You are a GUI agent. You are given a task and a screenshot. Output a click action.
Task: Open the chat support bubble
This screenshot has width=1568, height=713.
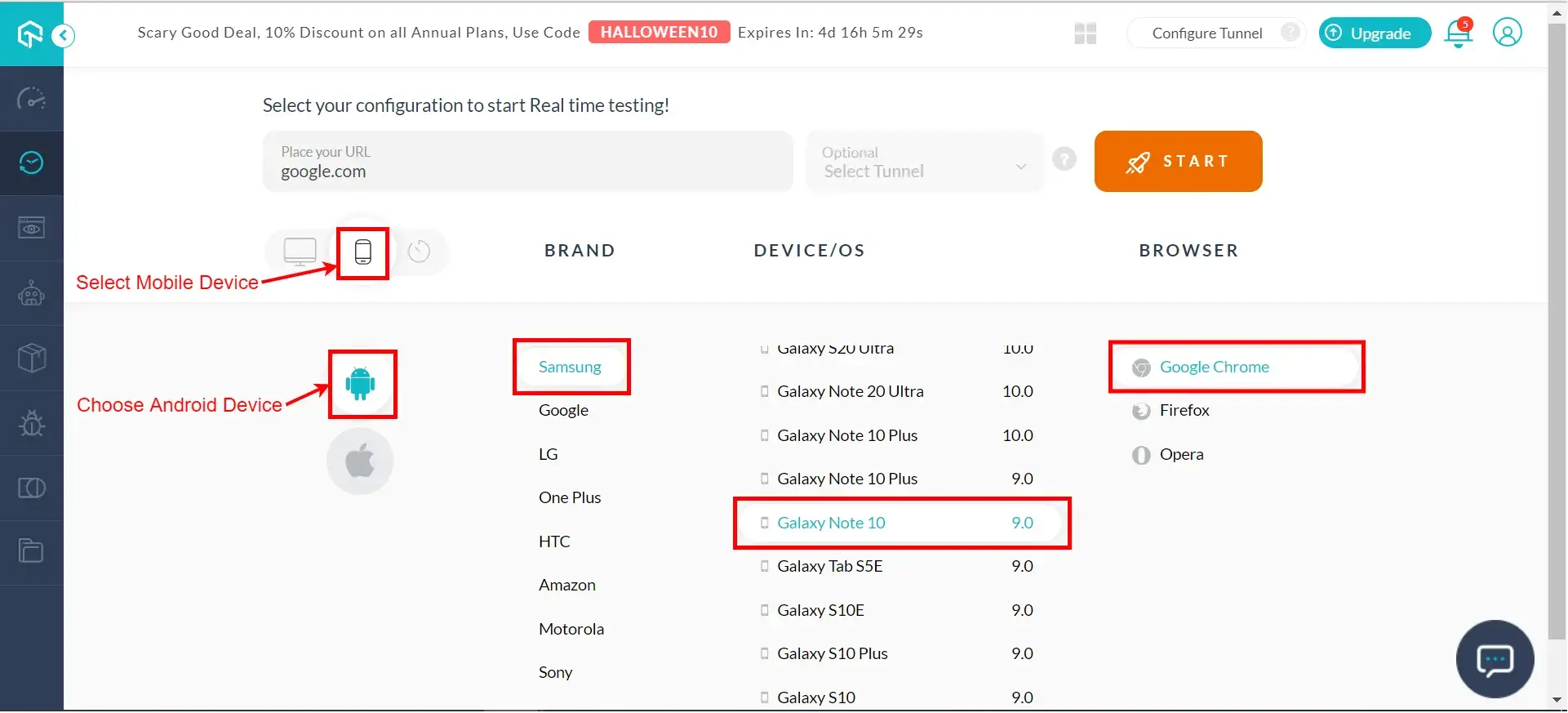[1495, 659]
